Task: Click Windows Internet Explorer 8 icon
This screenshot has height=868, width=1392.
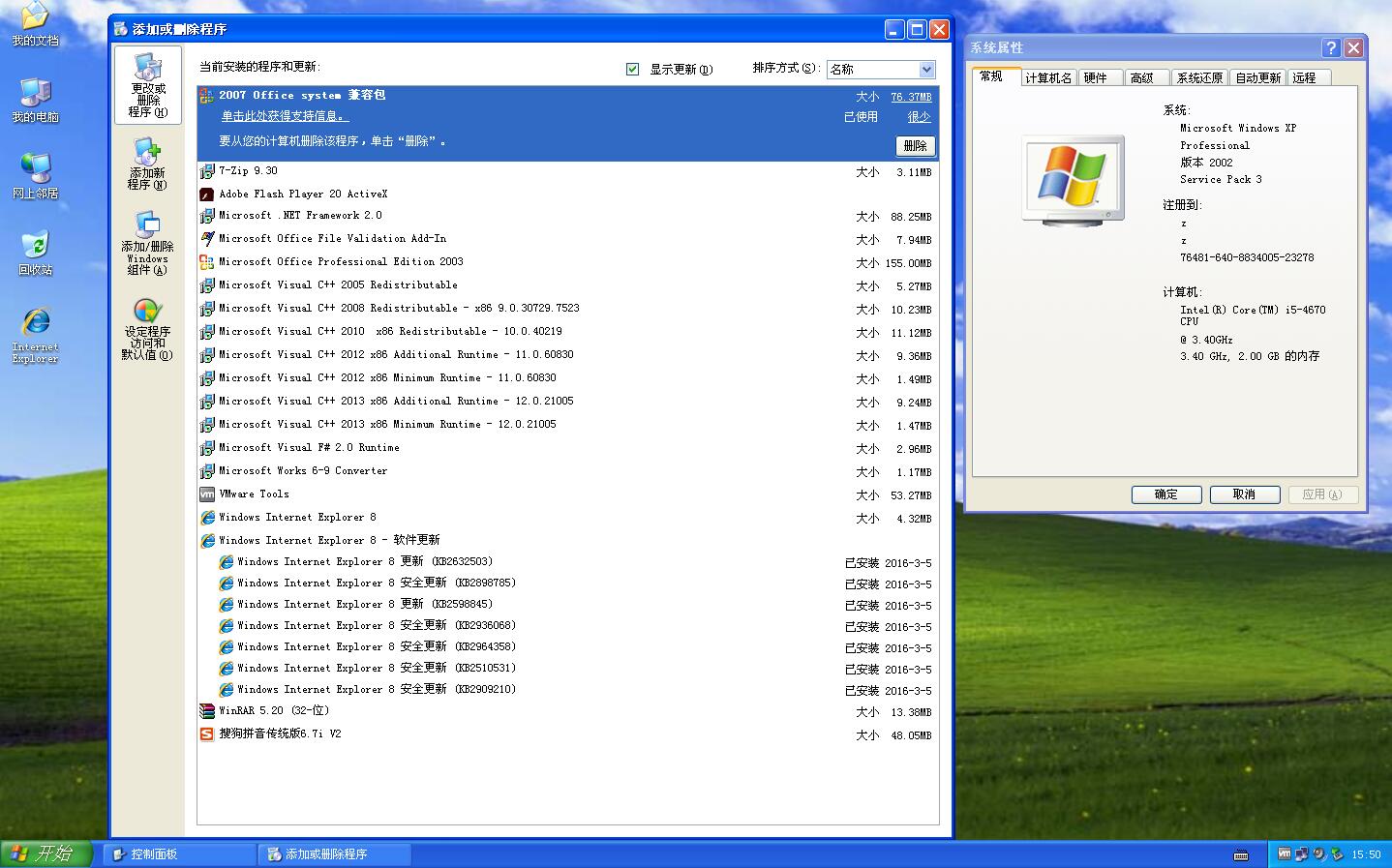Action: 207,518
